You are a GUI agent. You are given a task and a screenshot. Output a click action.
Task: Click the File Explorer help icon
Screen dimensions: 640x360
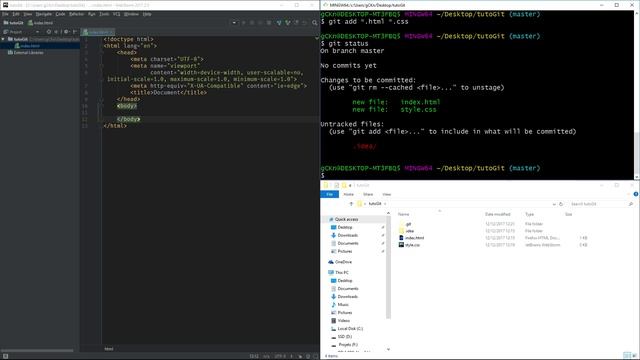coord(636,194)
